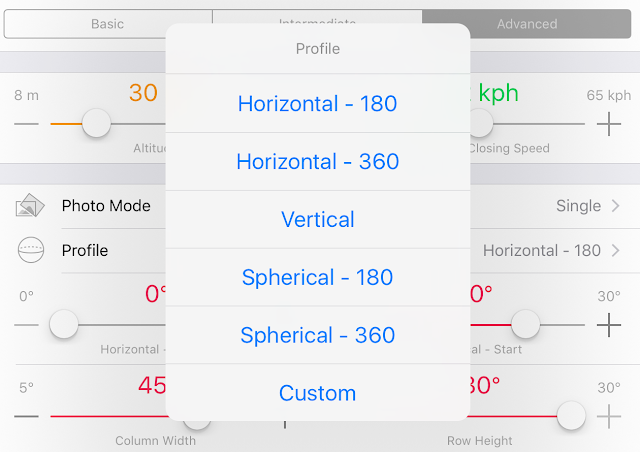Click the Row Height slider handle
The width and height of the screenshot is (640, 452).
pos(571,415)
